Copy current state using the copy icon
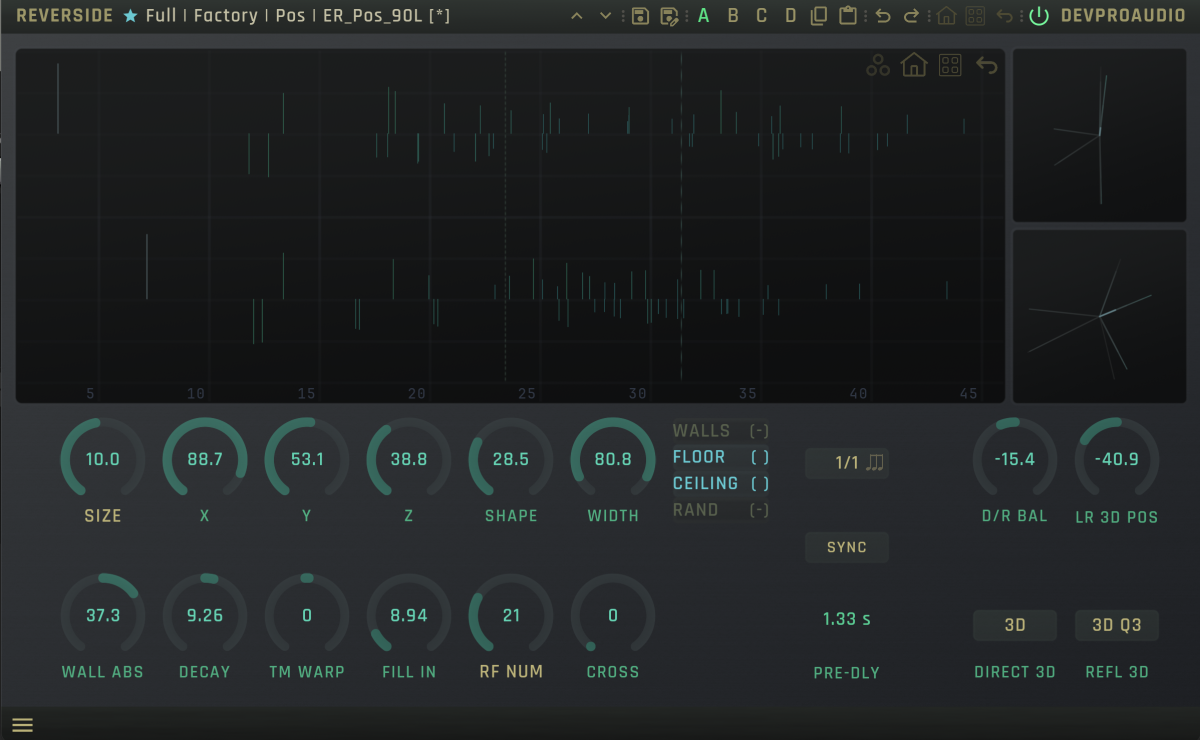 click(819, 16)
